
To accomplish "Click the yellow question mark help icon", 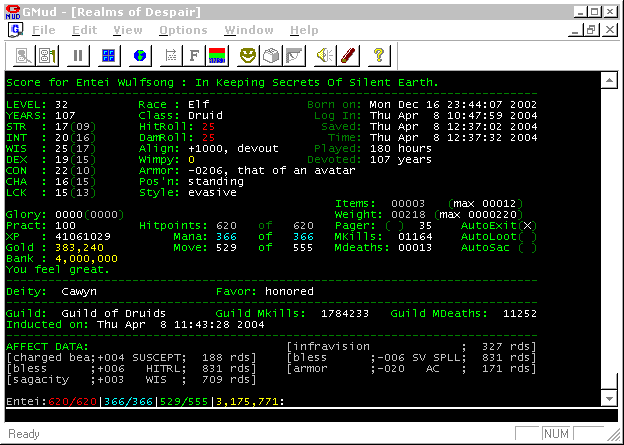I will point(379,55).
